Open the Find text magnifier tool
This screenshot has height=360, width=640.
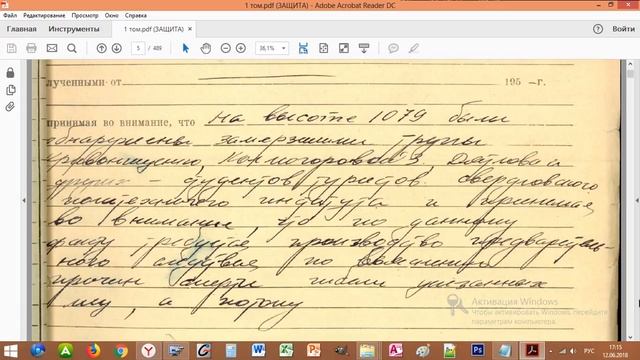pos(72,48)
